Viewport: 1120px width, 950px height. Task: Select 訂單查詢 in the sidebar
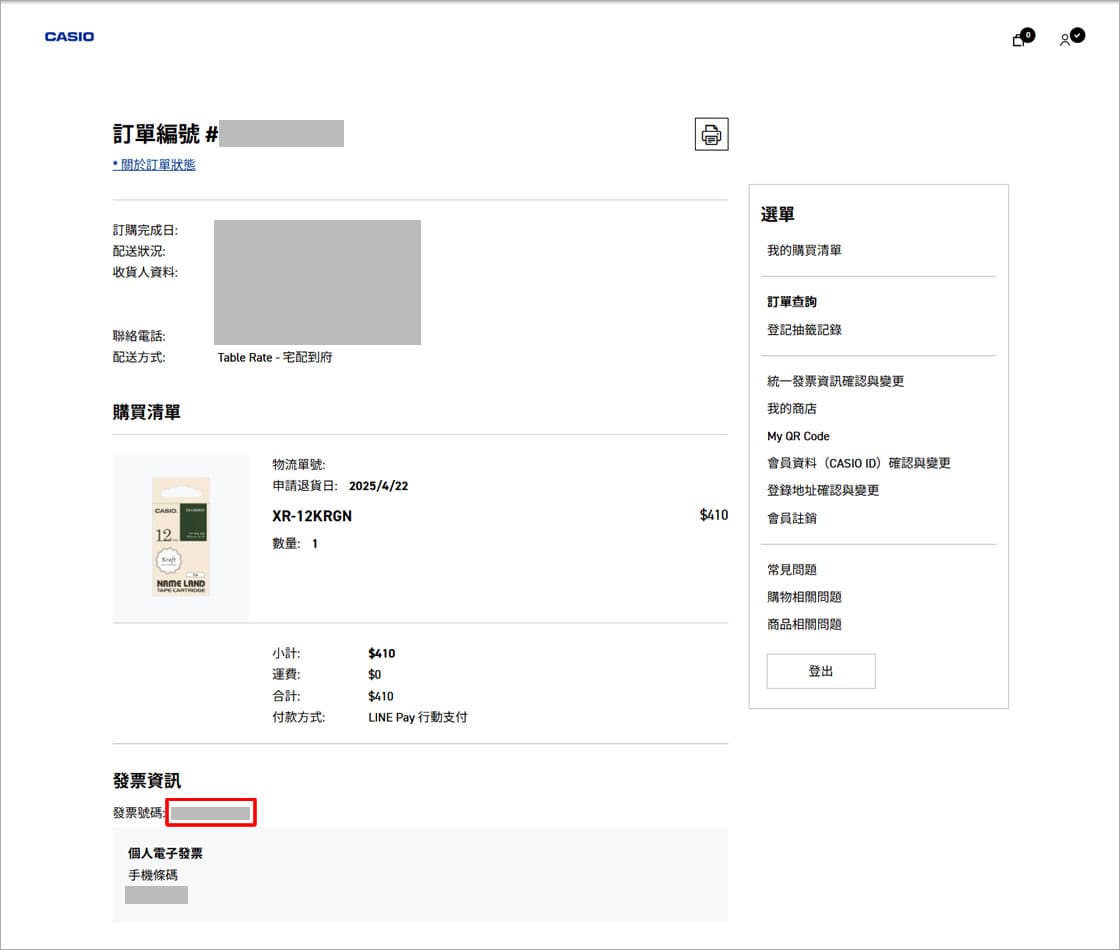pyautogui.click(x=792, y=302)
